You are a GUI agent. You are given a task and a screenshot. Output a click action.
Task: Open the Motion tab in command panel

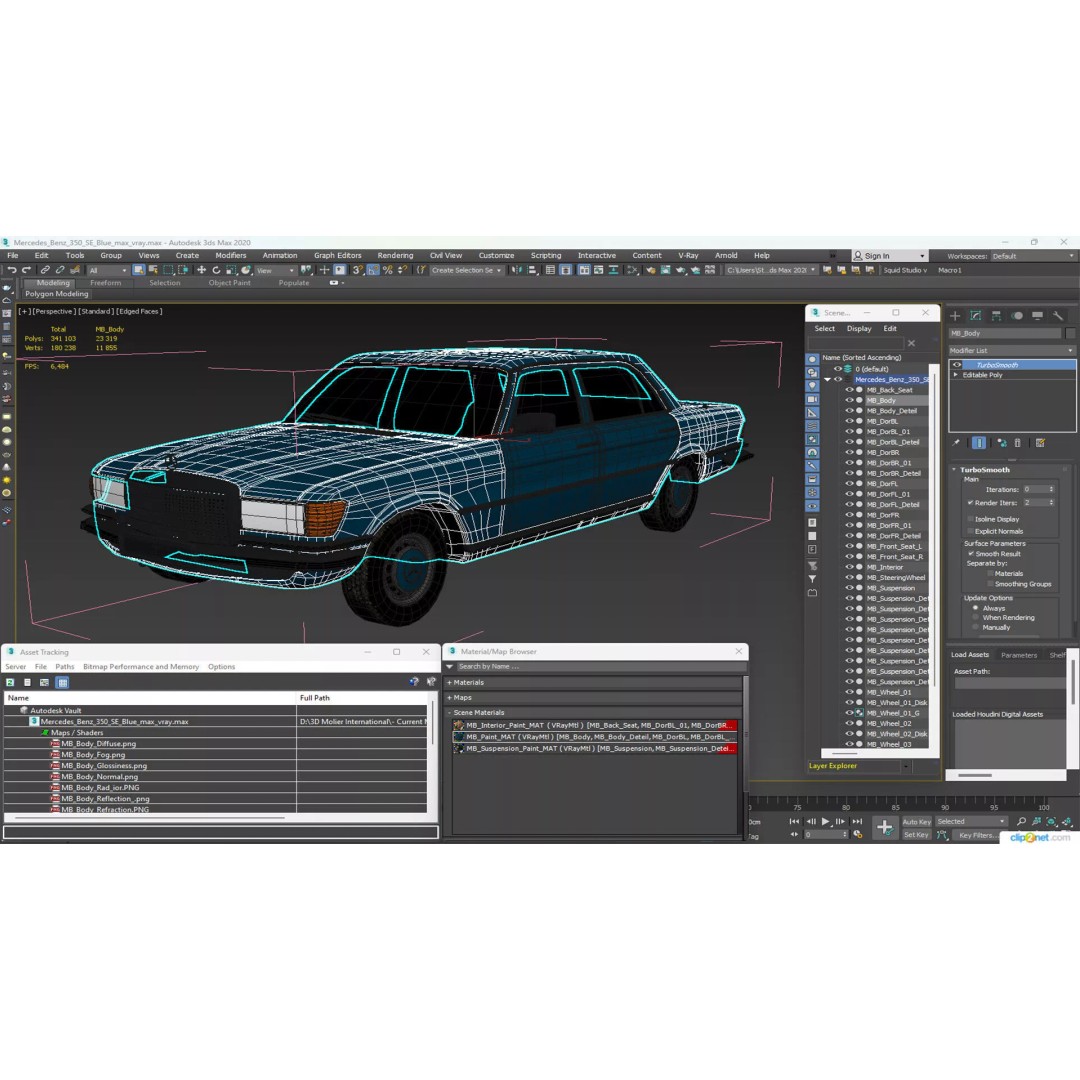click(1017, 315)
